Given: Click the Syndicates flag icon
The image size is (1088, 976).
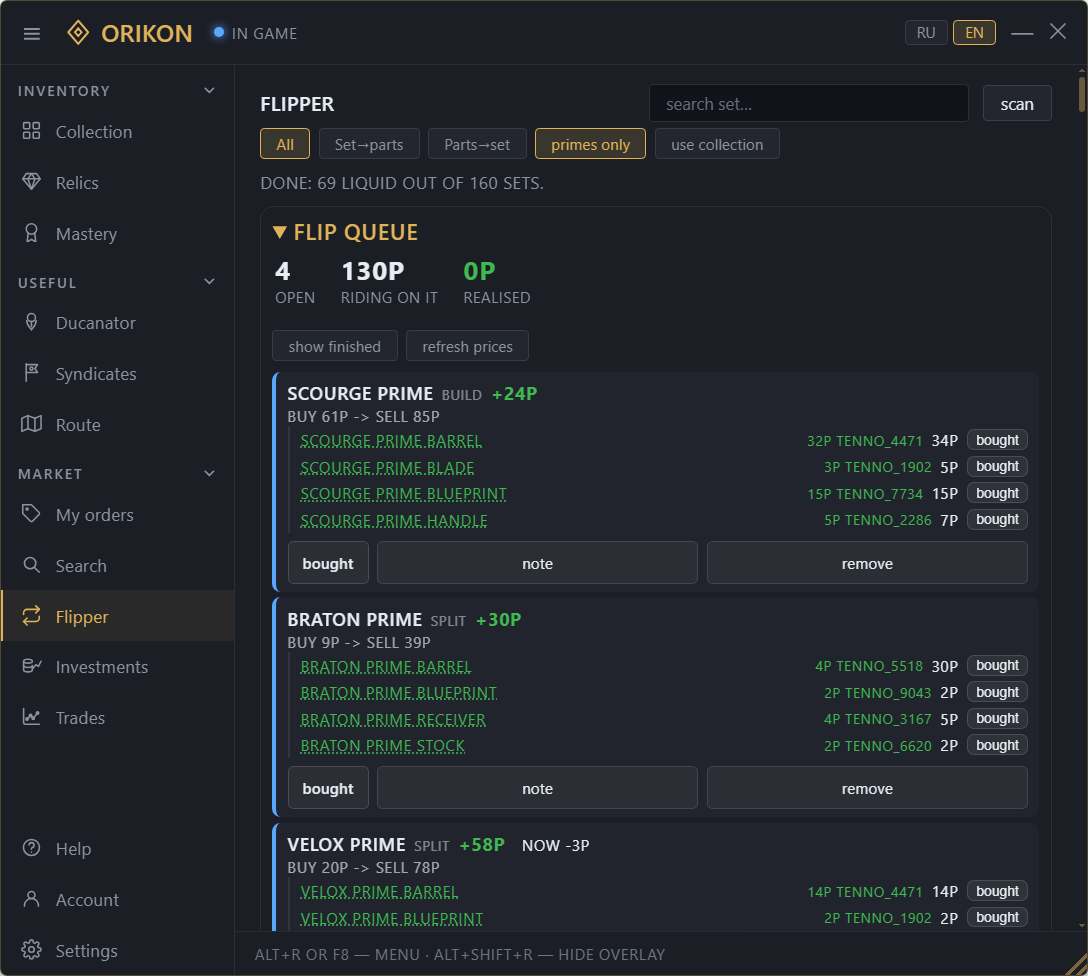Looking at the screenshot, I should pos(31,373).
